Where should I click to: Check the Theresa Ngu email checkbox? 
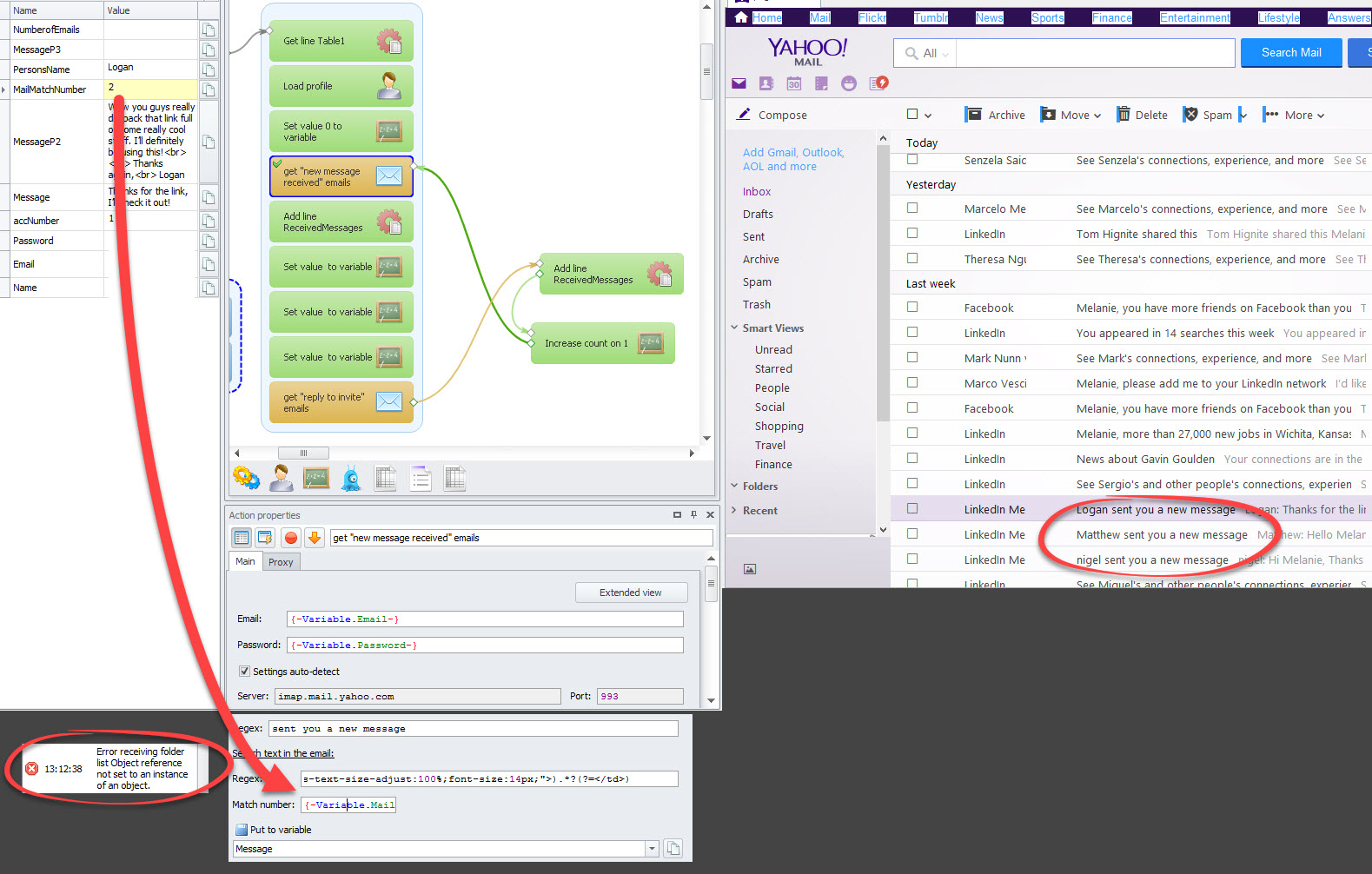[x=912, y=258]
